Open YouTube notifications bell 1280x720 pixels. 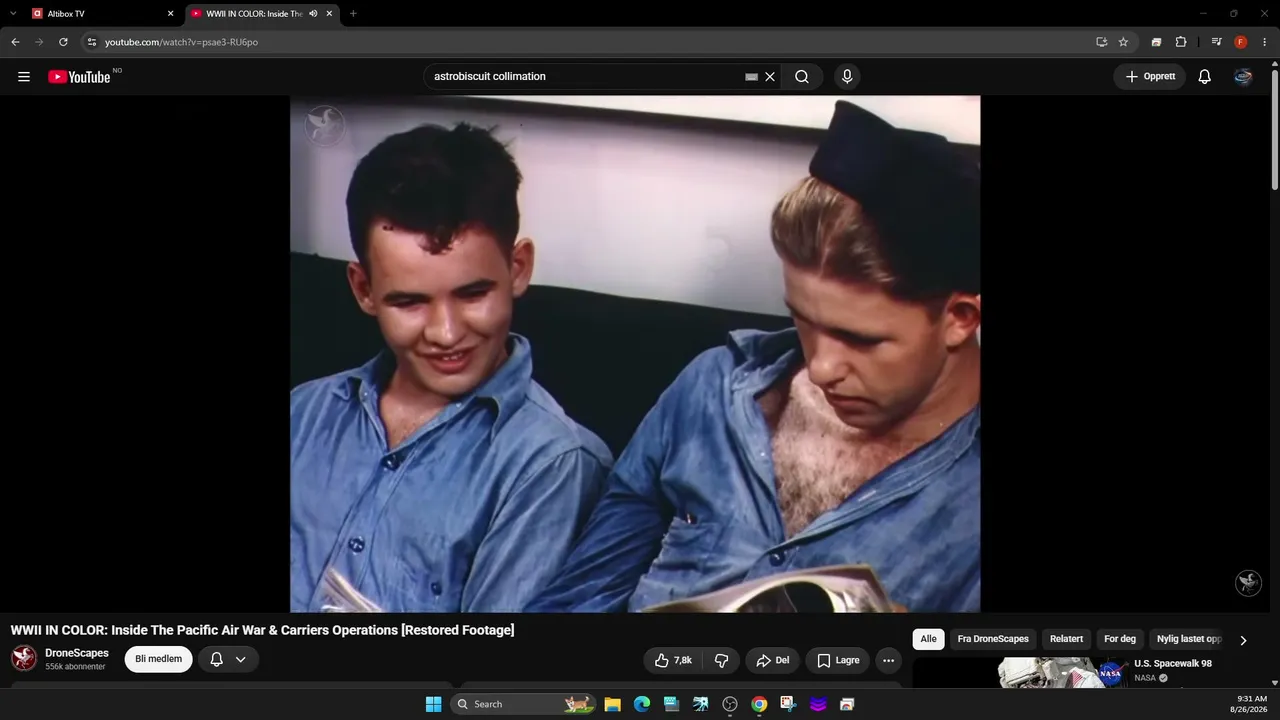click(x=1205, y=77)
